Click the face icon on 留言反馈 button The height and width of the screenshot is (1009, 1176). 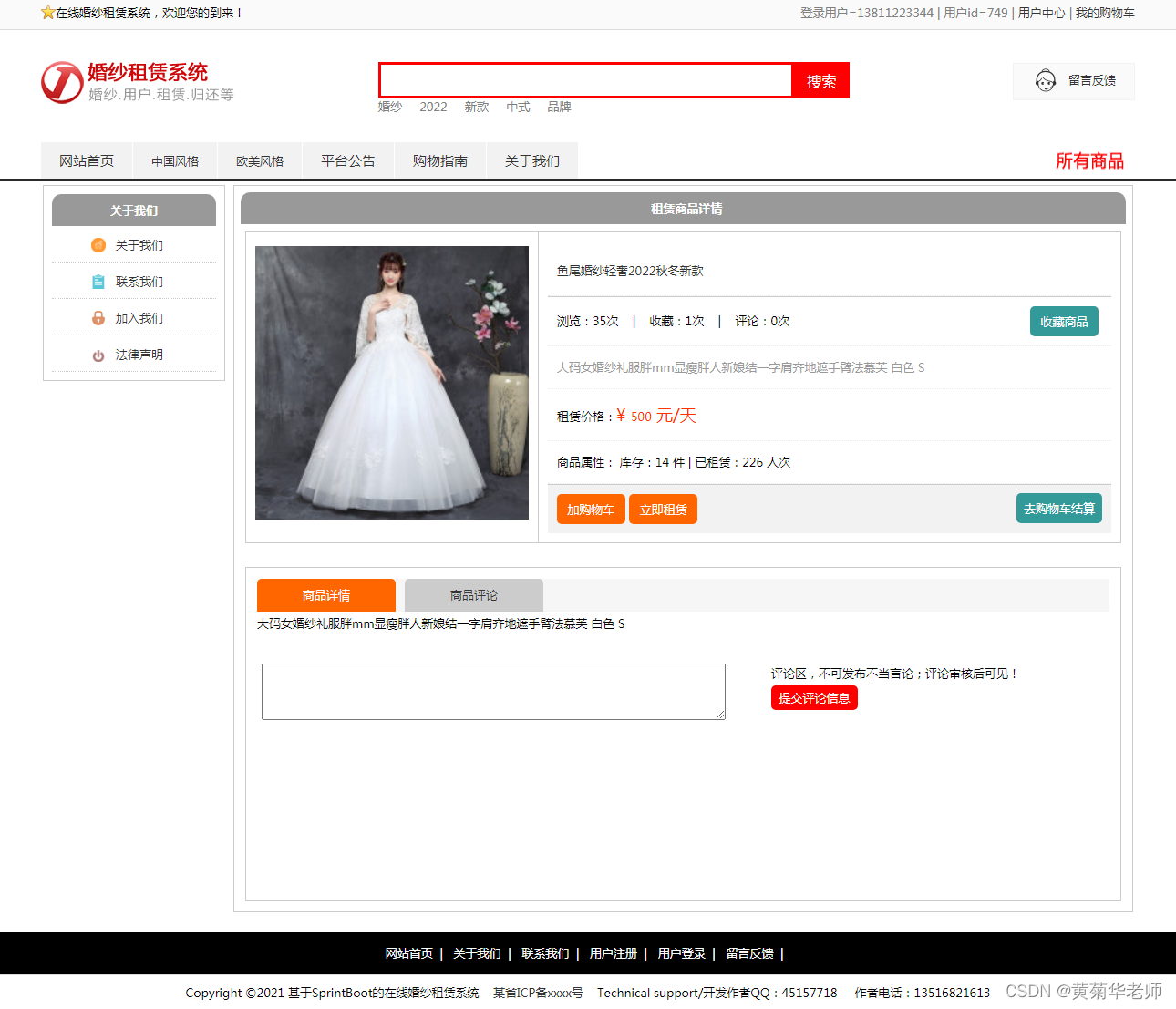point(1046,80)
